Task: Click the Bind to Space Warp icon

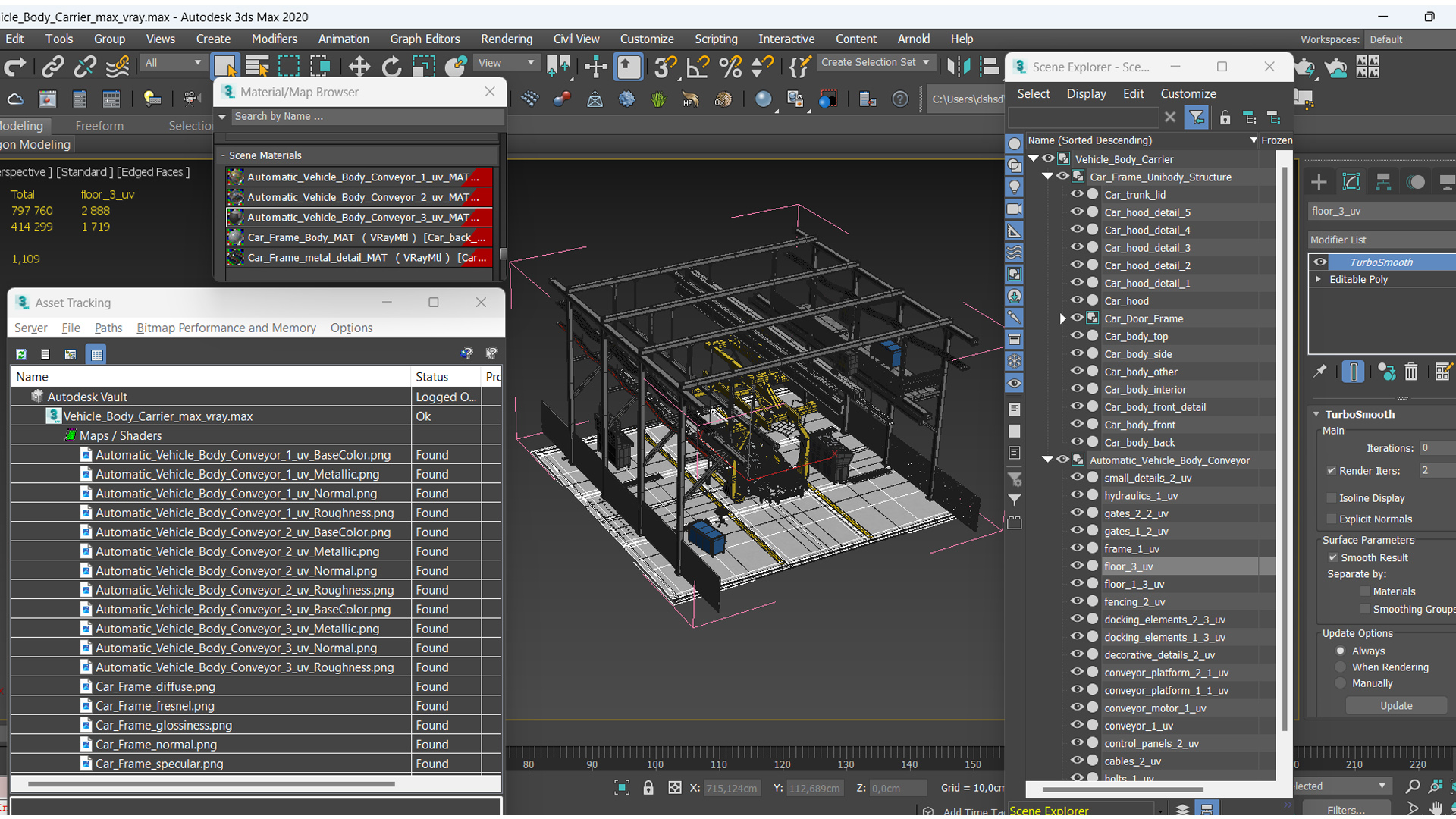Action: [x=118, y=67]
